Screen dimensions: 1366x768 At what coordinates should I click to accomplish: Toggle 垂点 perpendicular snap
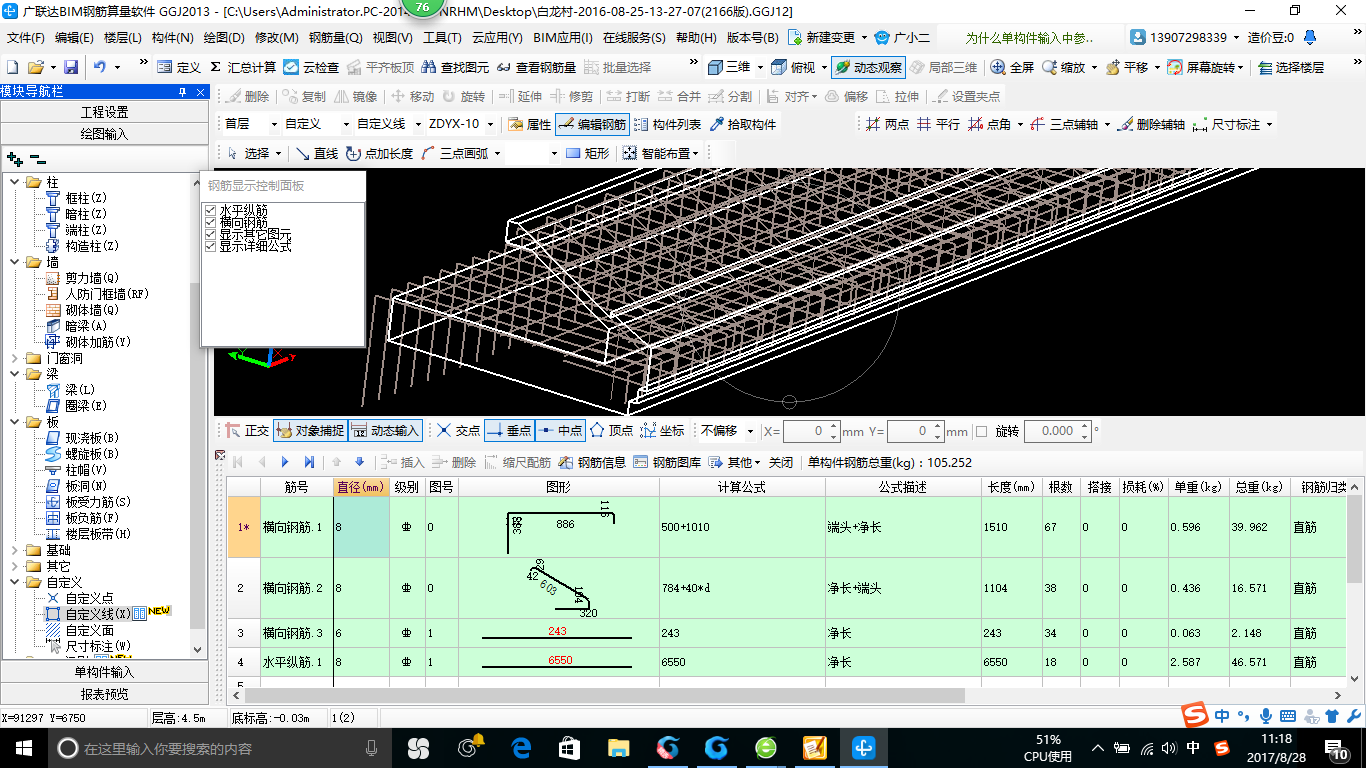(x=509, y=430)
